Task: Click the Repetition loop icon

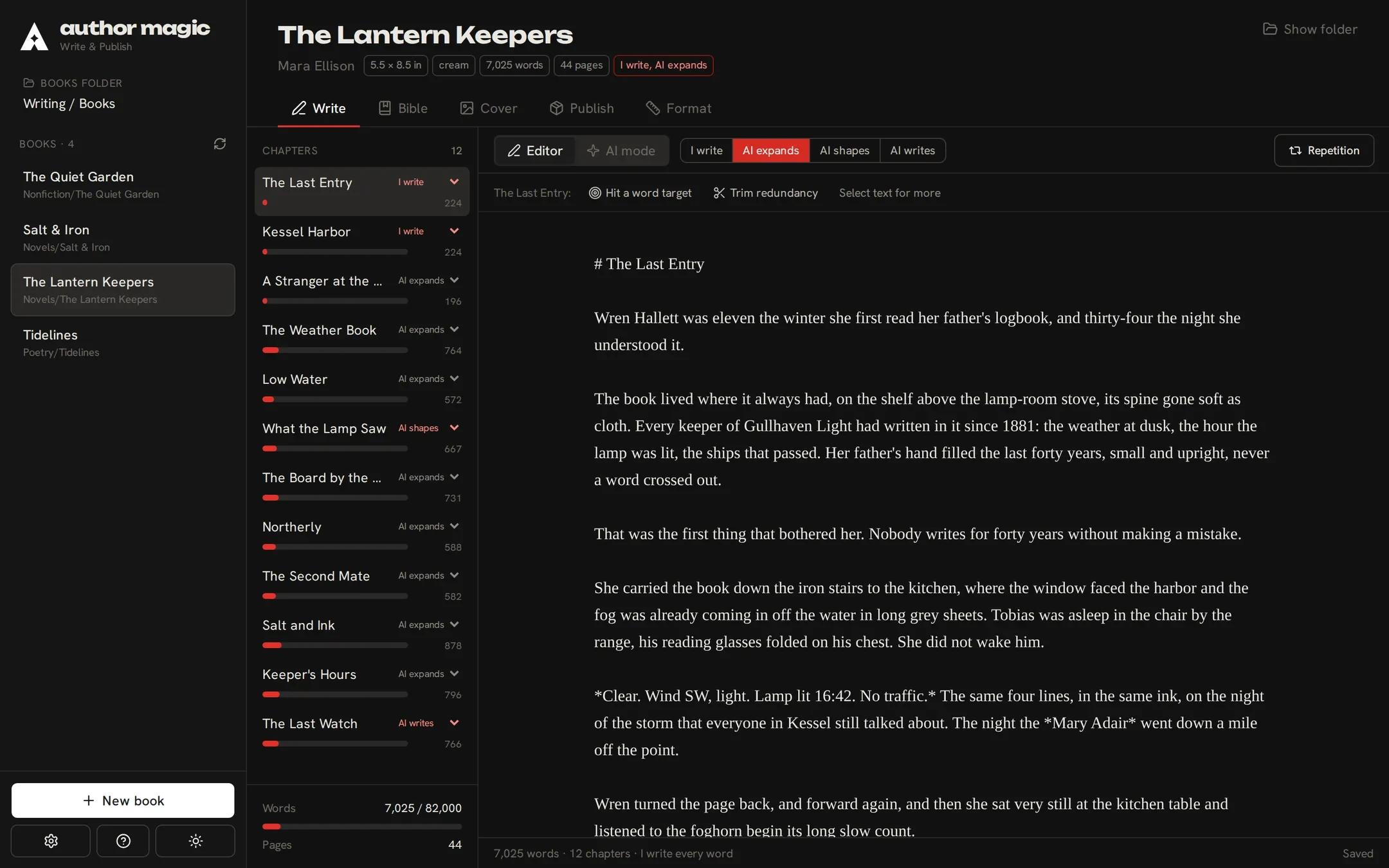Action: point(1295,150)
